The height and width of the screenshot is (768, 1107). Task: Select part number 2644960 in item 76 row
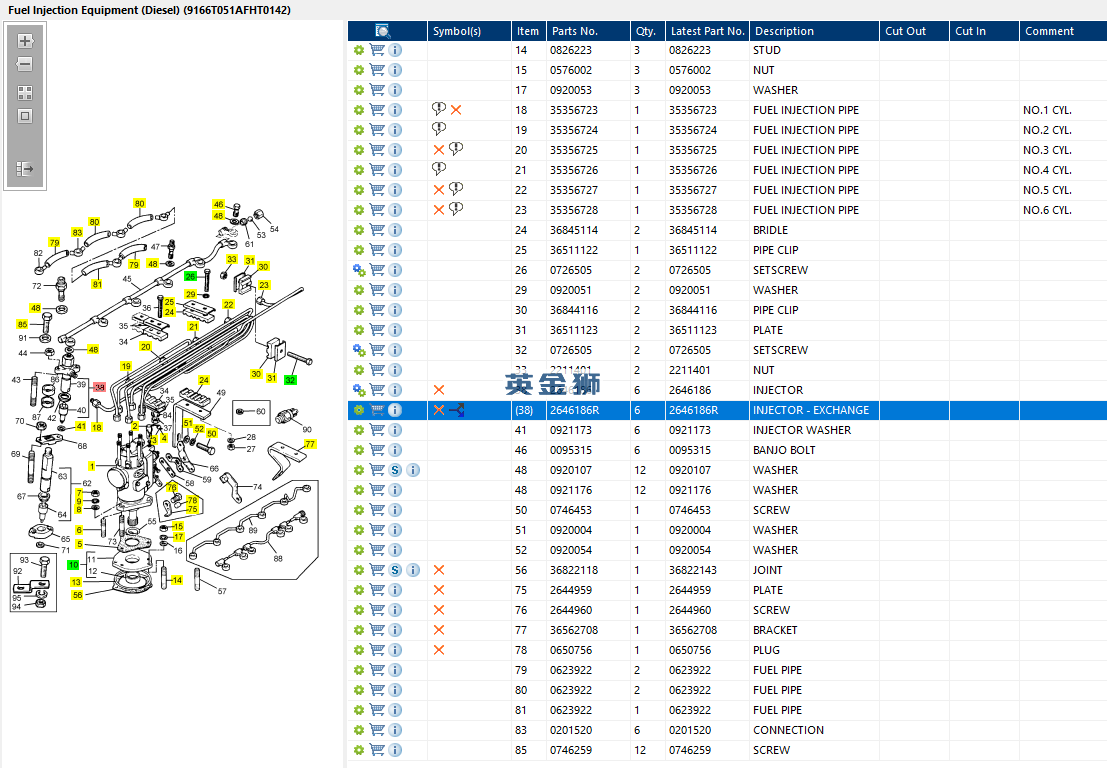click(x=570, y=610)
